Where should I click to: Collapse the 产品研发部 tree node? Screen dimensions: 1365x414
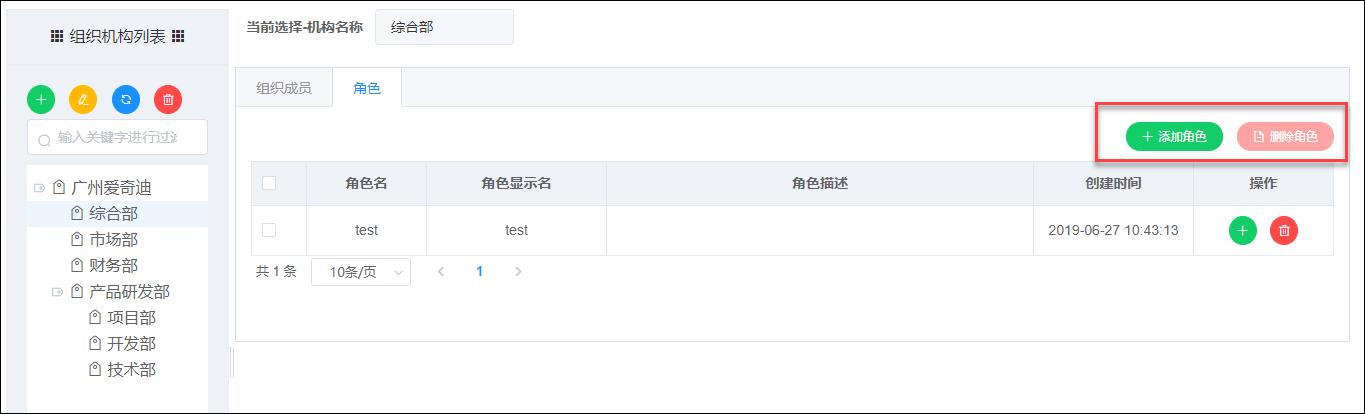[x=57, y=292]
